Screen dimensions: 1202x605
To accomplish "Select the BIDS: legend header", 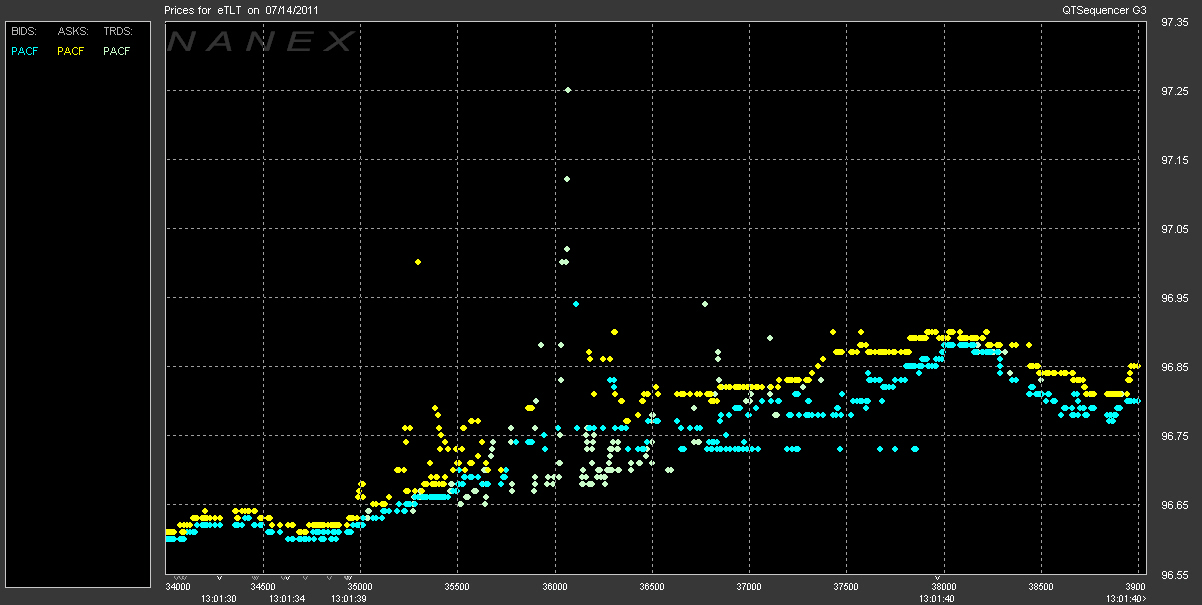I will [23, 33].
